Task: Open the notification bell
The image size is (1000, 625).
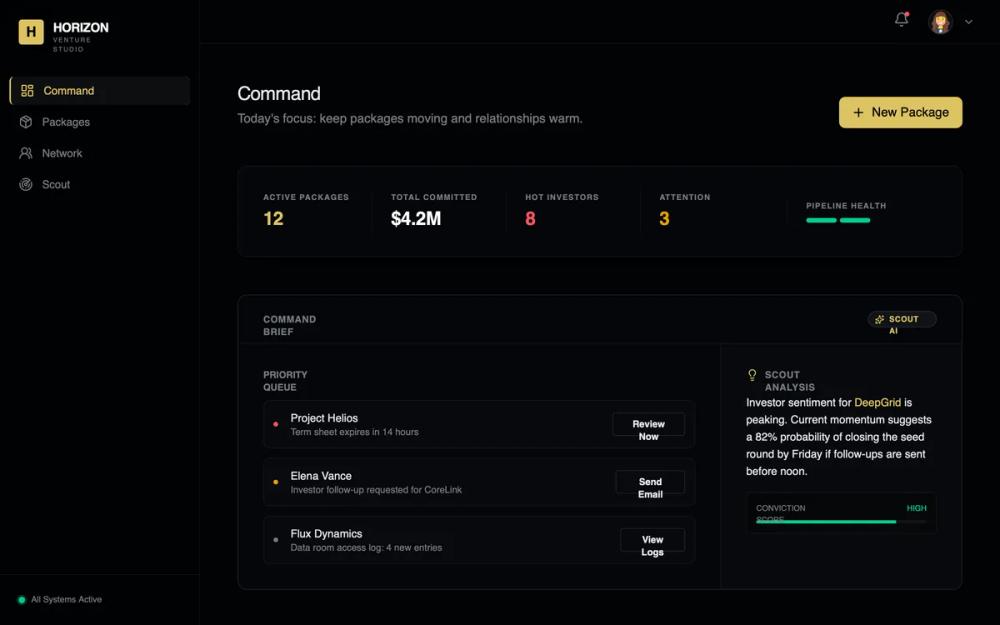Action: click(x=900, y=20)
